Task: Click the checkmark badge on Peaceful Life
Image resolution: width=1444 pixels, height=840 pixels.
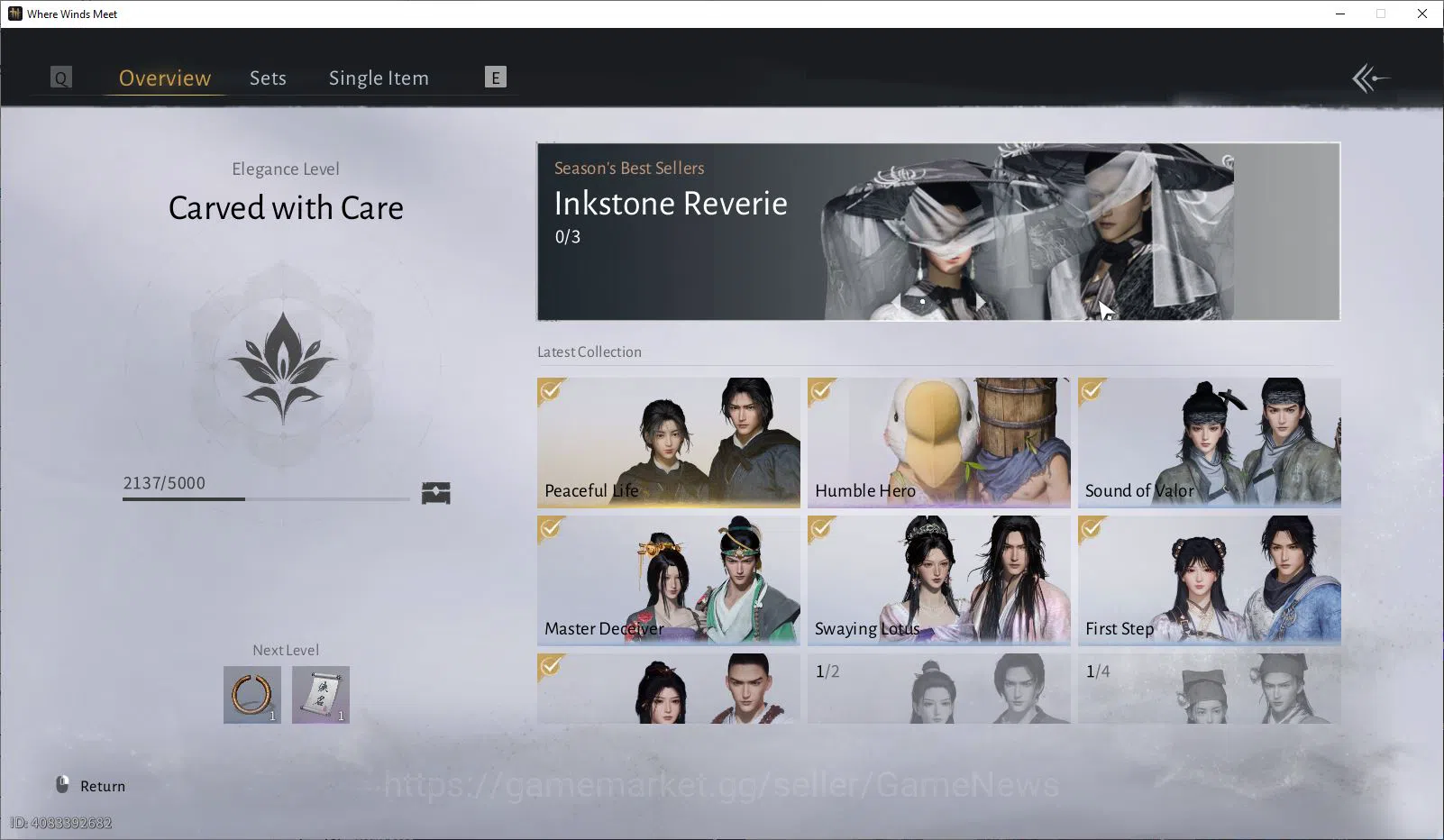Action: click(x=551, y=391)
